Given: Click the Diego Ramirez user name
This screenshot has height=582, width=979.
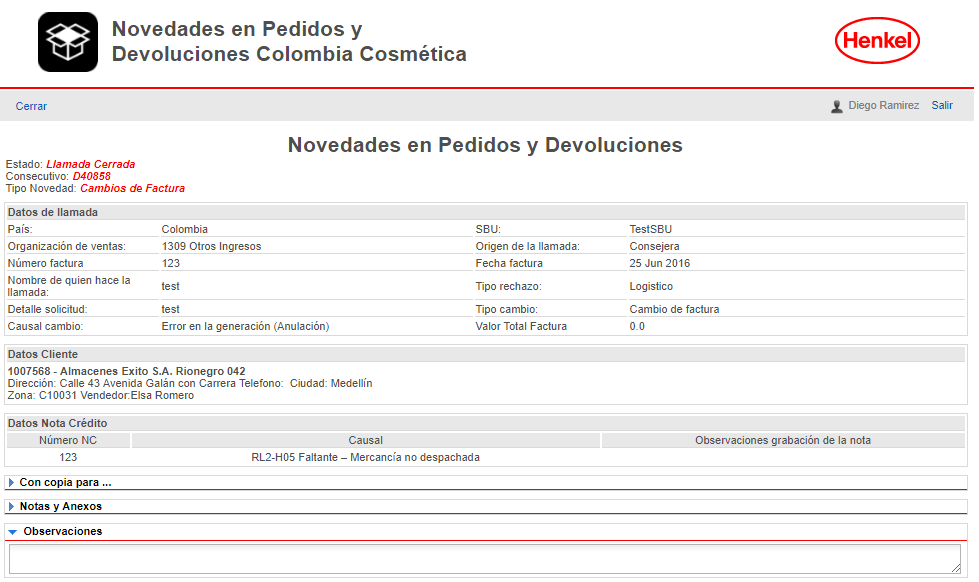Looking at the screenshot, I should point(883,105).
